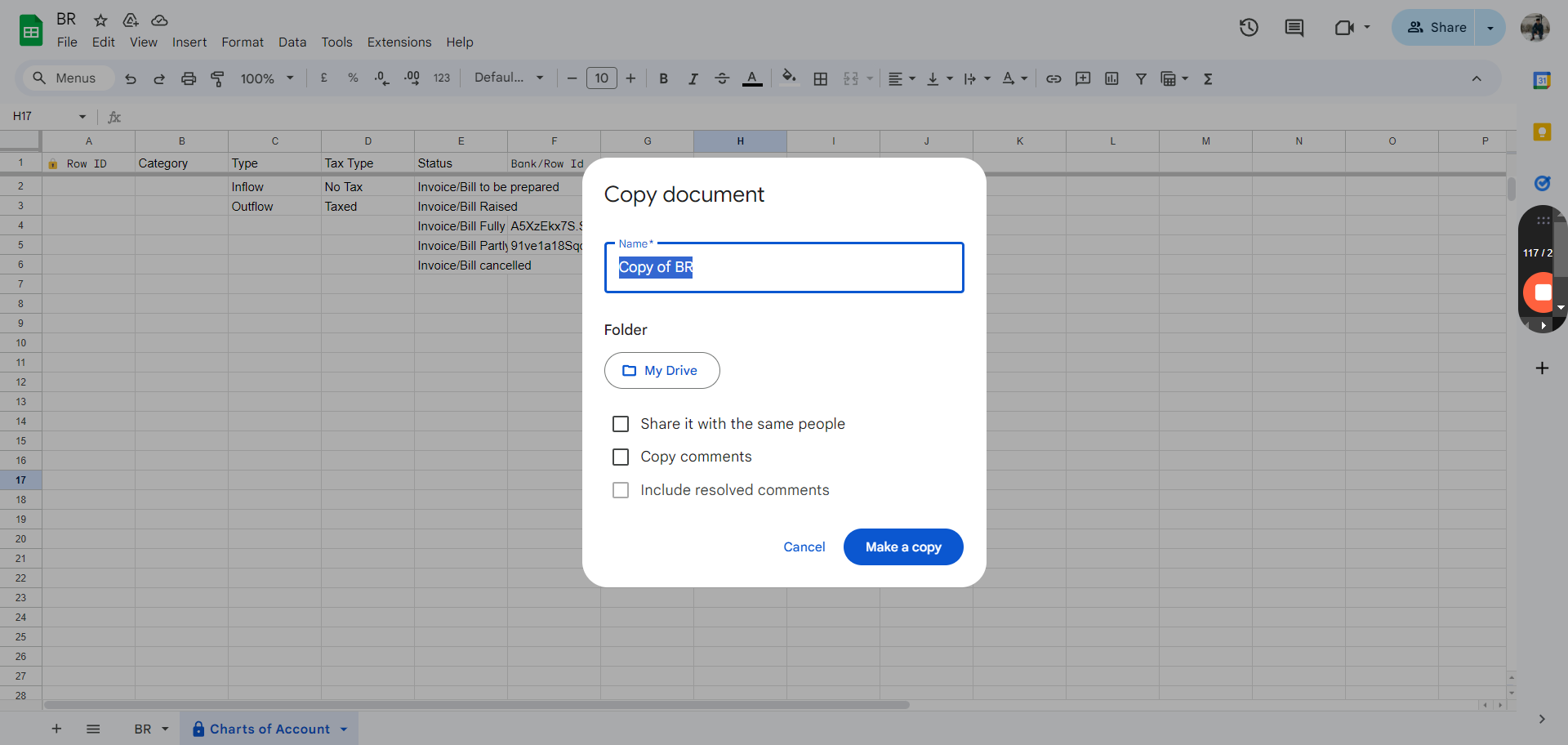Screen dimensions: 1568x745
Task: Add a new sheet plus button
Action: (x=56, y=729)
